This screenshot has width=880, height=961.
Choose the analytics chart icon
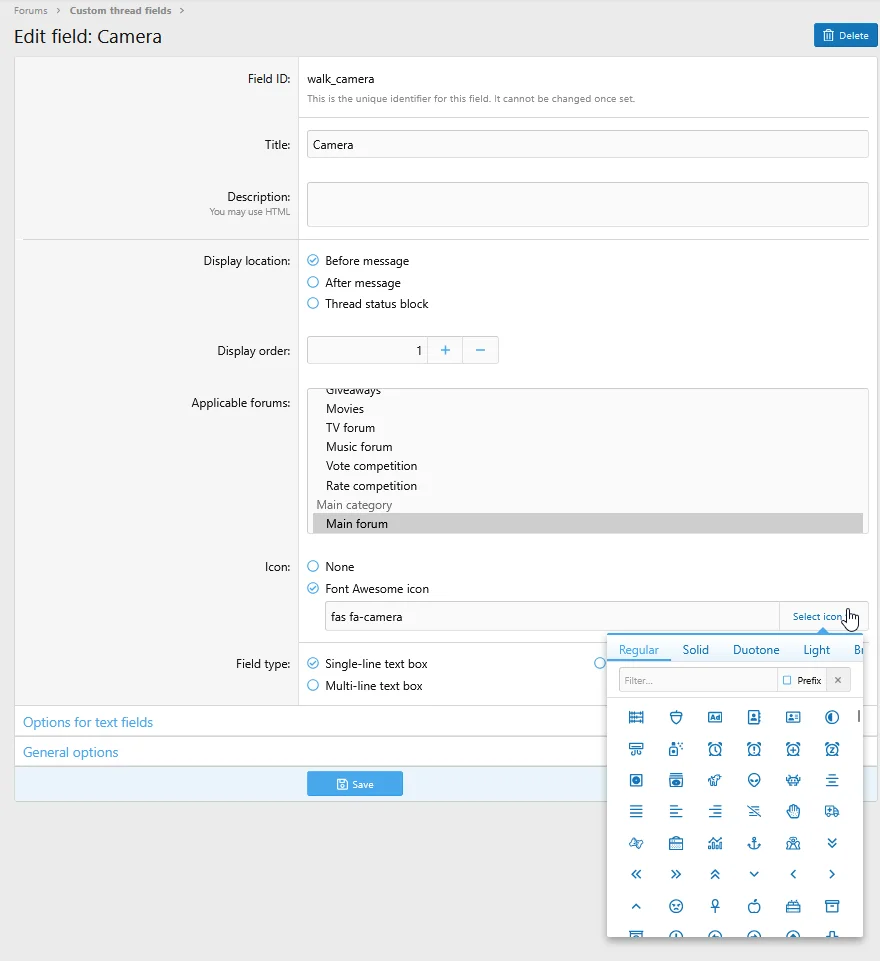pyautogui.click(x=715, y=843)
